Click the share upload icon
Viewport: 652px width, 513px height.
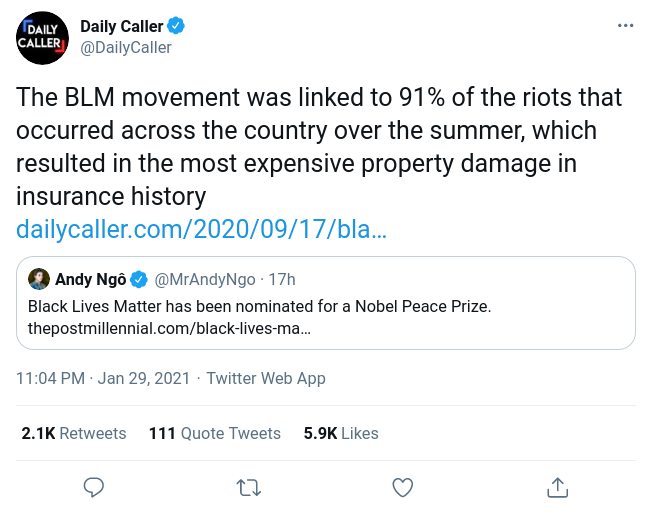(x=558, y=487)
